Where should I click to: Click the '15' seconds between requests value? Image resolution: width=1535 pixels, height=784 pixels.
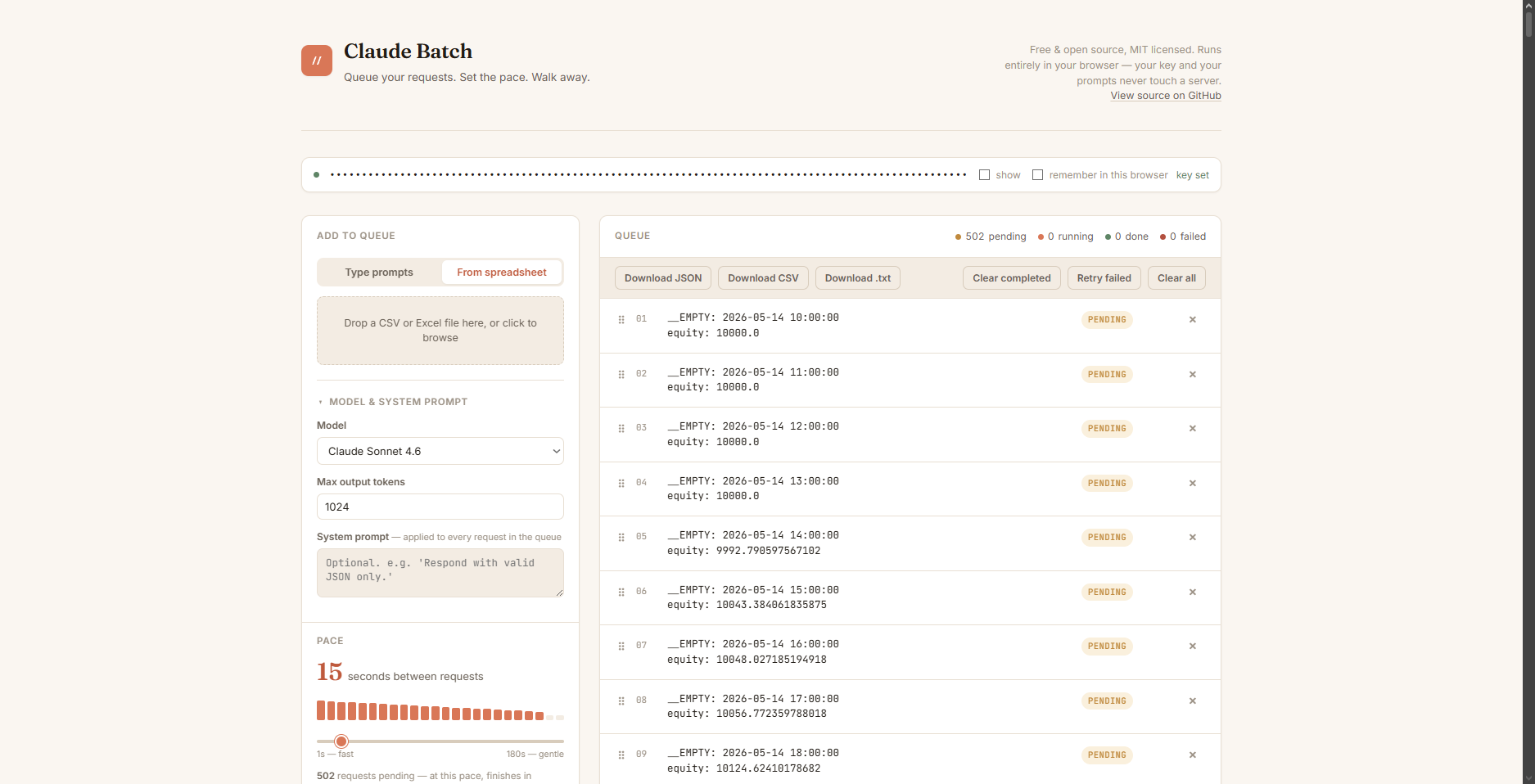(x=330, y=672)
